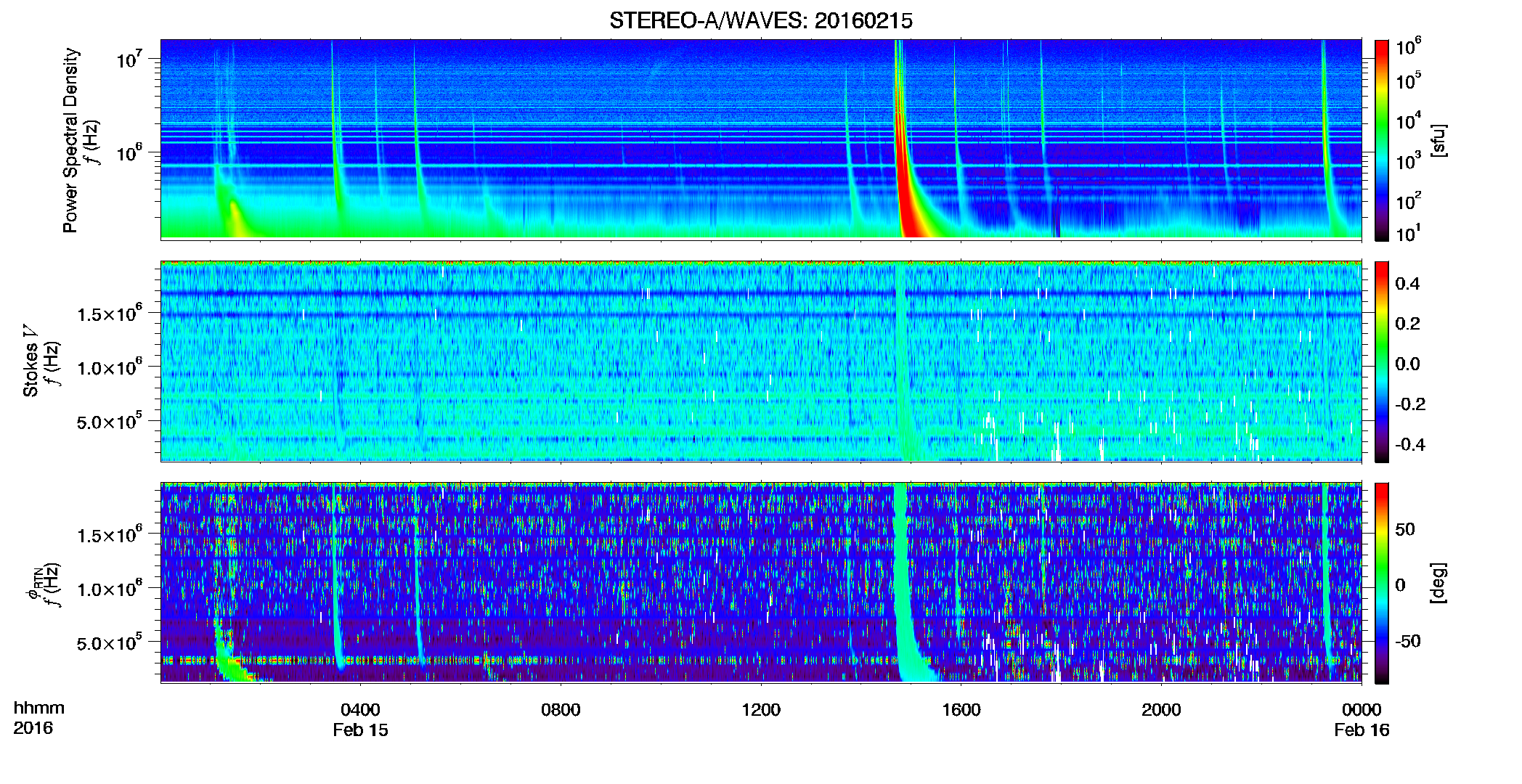
Task: Click the STEREO-A/WAVES: 20160215 plot title
Action: (x=760, y=21)
